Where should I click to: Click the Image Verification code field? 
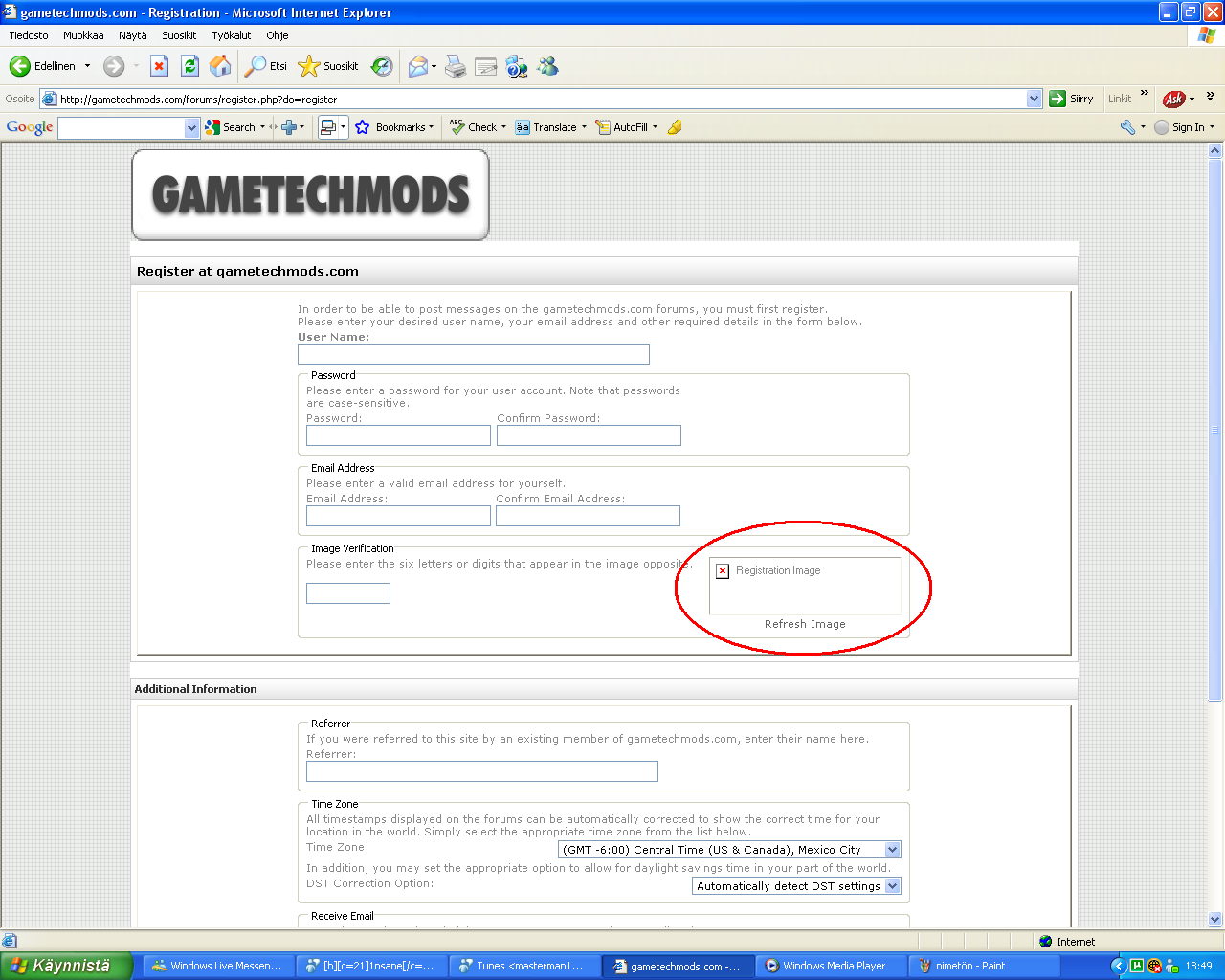click(348, 593)
